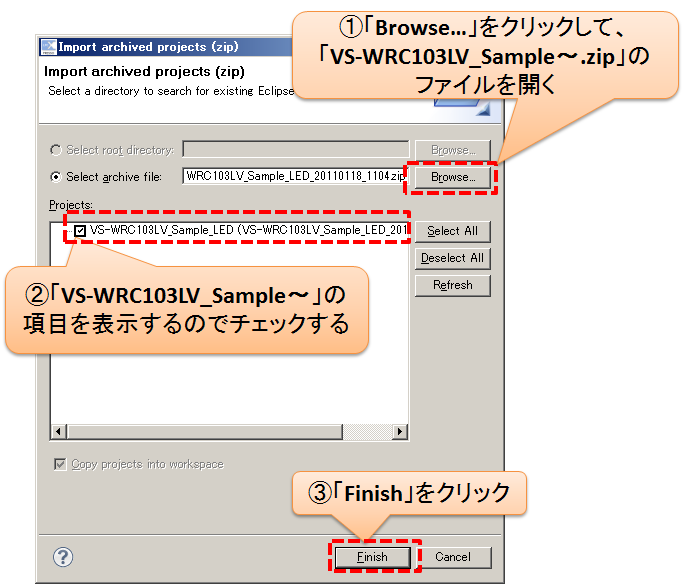Toggle 'Copy projects into workspace' checkbox
Viewport: 684px width, 584px height.
click(60, 464)
